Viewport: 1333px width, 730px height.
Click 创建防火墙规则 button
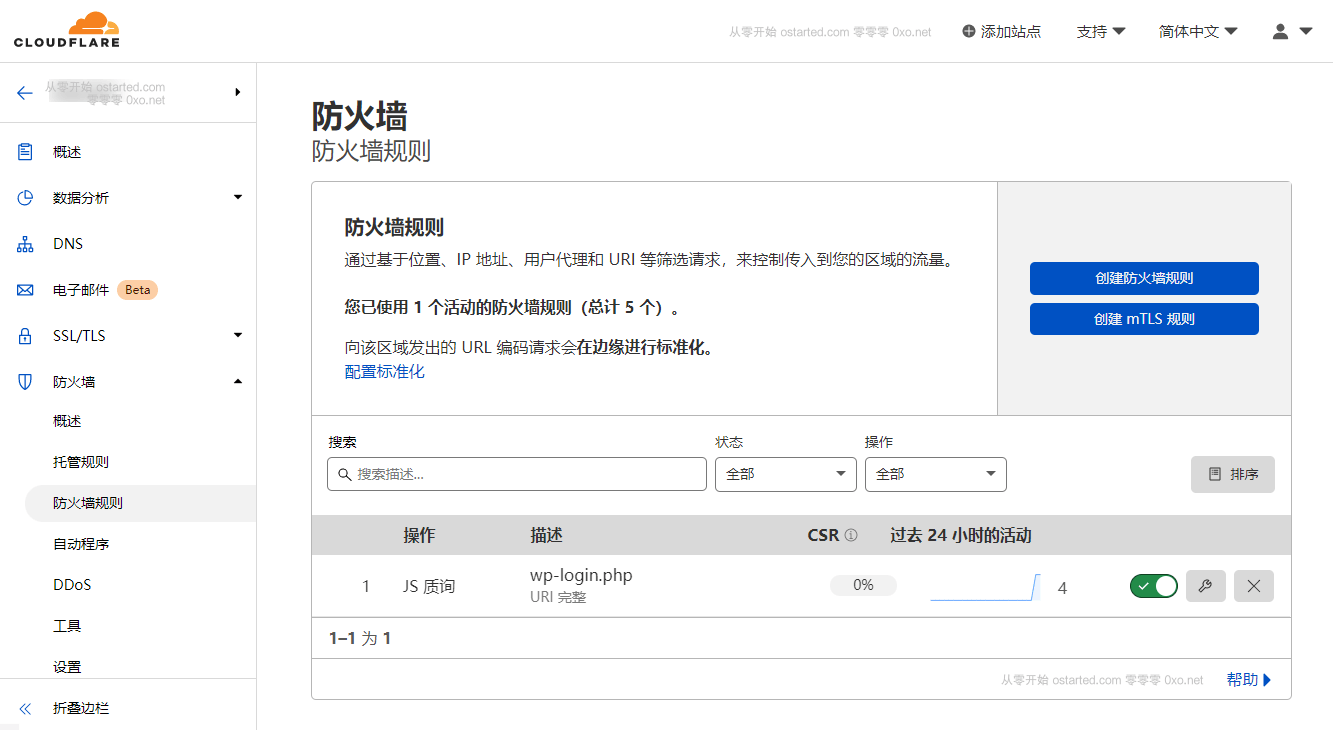click(1144, 278)
